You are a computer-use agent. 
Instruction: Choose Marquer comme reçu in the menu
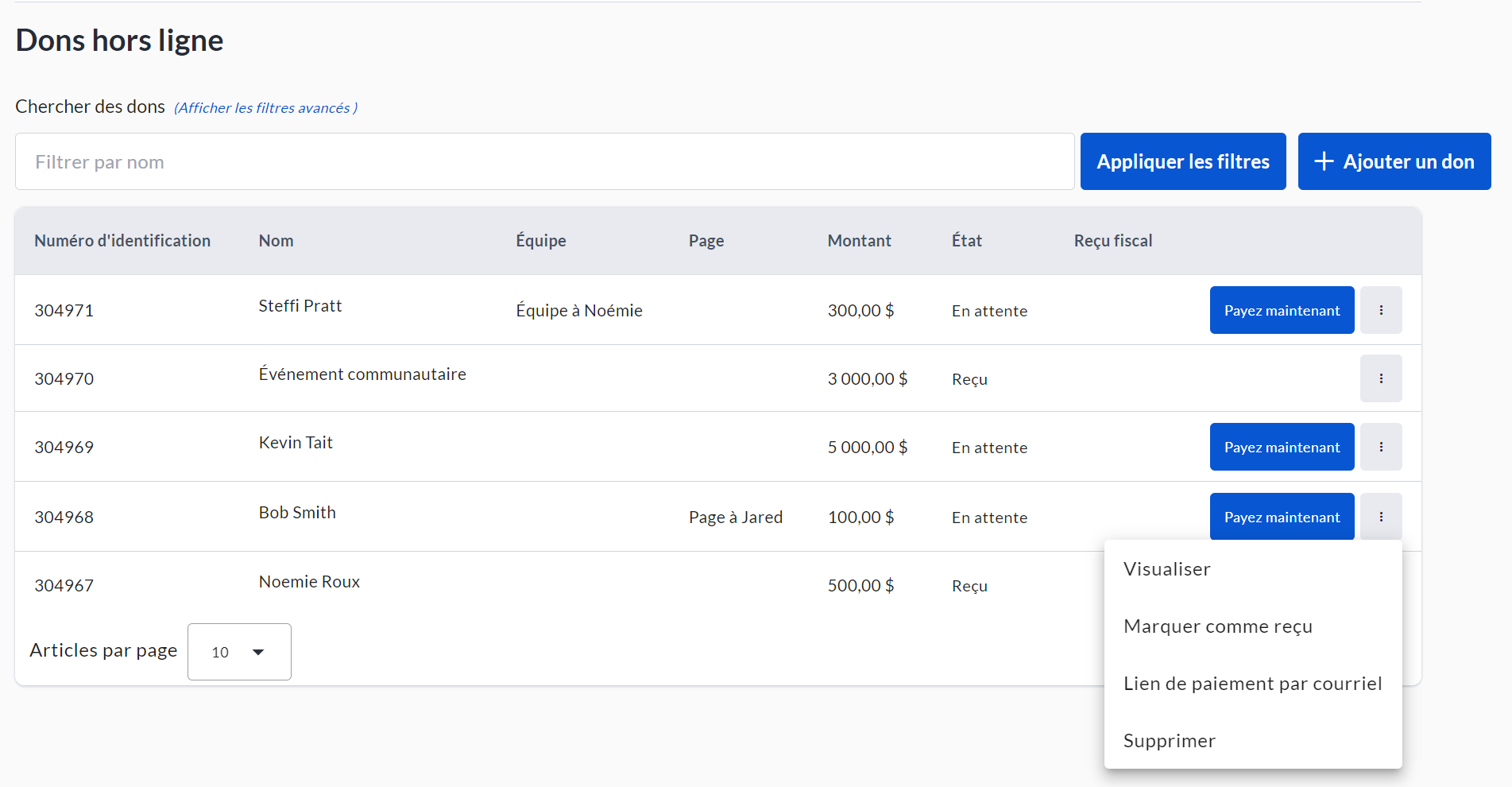[x=1217, y=626]
